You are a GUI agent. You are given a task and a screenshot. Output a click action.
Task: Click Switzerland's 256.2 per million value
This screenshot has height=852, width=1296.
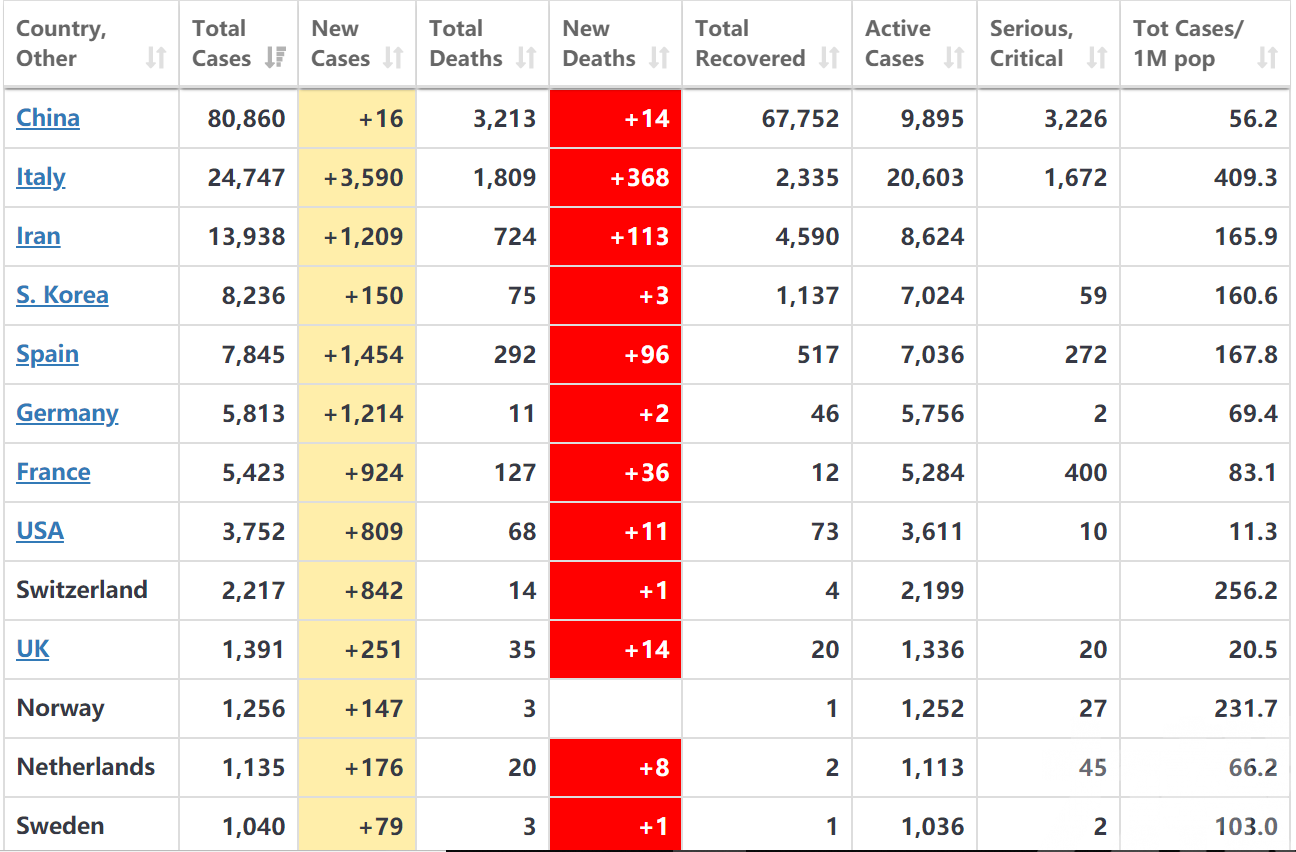[1246, 590]
